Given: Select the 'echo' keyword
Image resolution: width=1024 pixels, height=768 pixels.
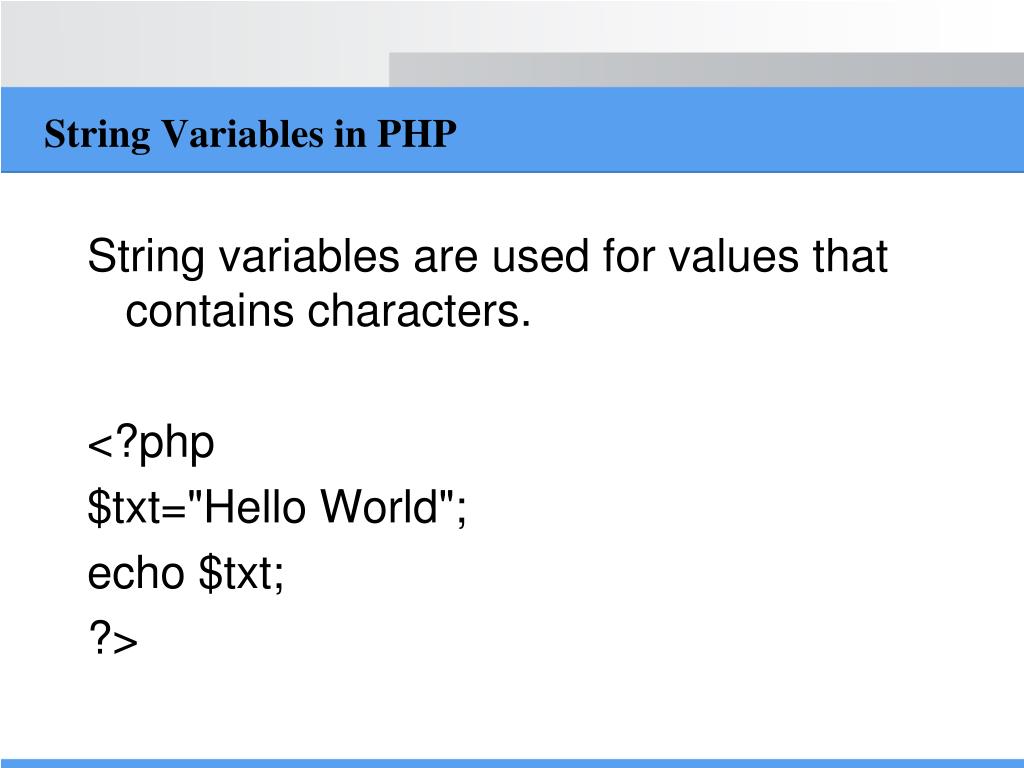Looking at the screenshot, I should [x=136, y=573].
